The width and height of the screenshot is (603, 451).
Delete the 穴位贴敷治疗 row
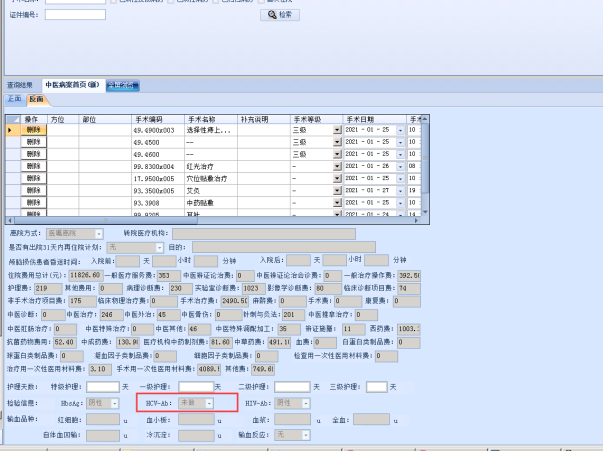[x=33, y=178]
